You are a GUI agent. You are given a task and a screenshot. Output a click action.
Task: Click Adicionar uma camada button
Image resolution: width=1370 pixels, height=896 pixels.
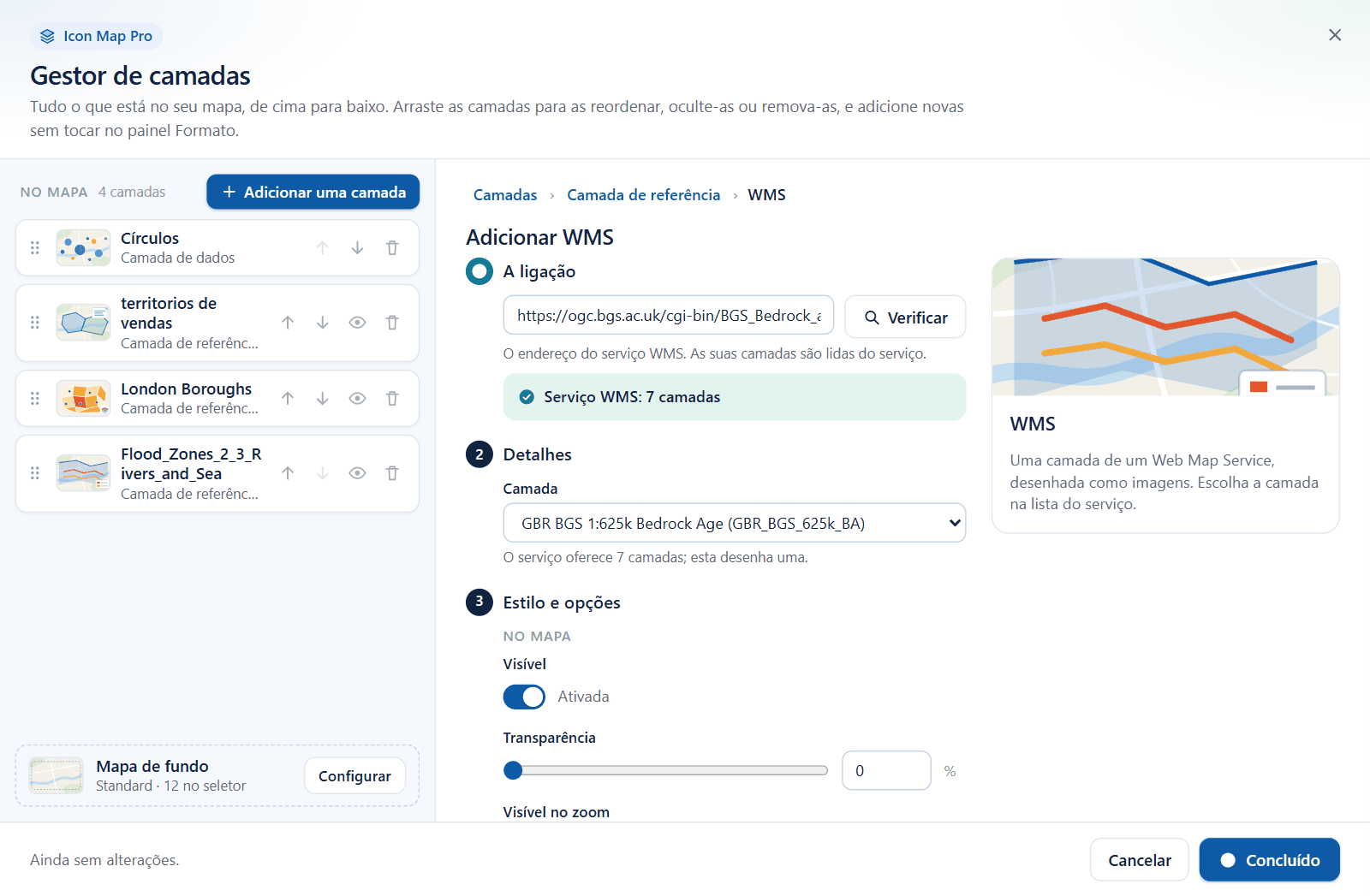(313, 192)
